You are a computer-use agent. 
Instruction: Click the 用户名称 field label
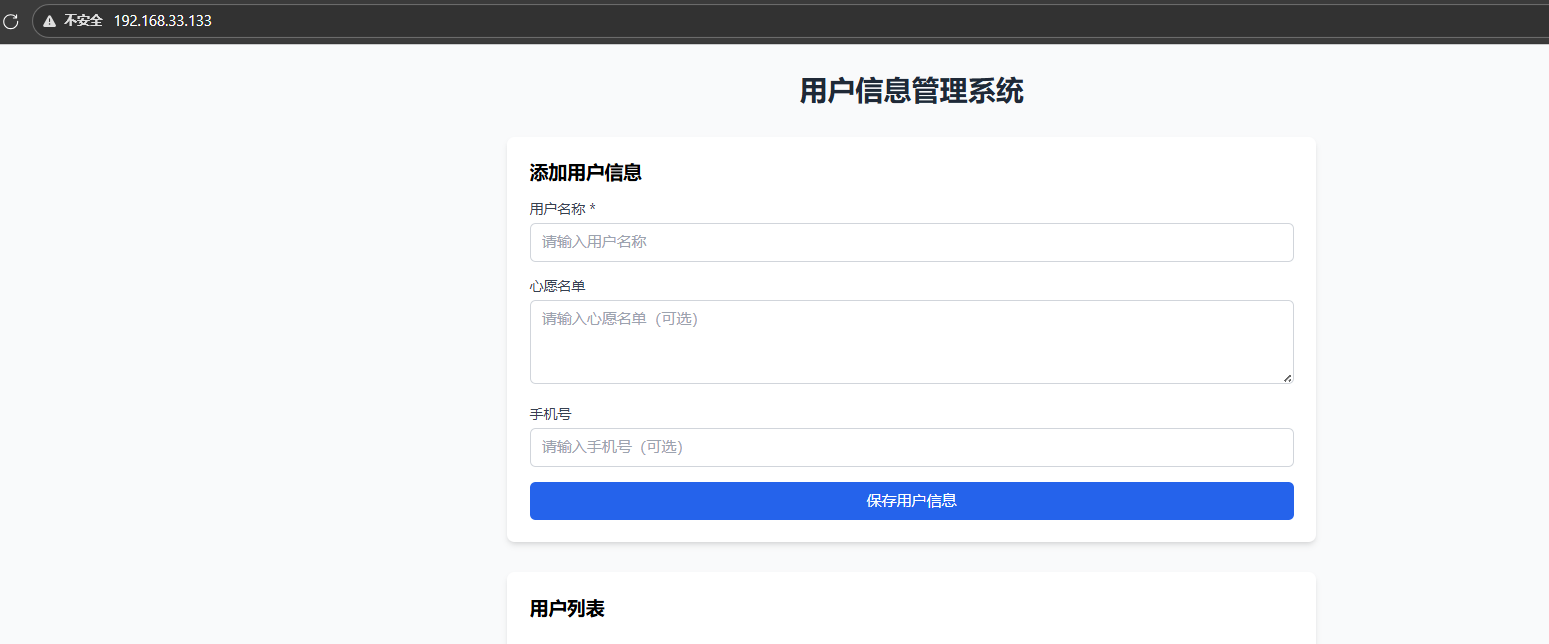click(557, 208)
